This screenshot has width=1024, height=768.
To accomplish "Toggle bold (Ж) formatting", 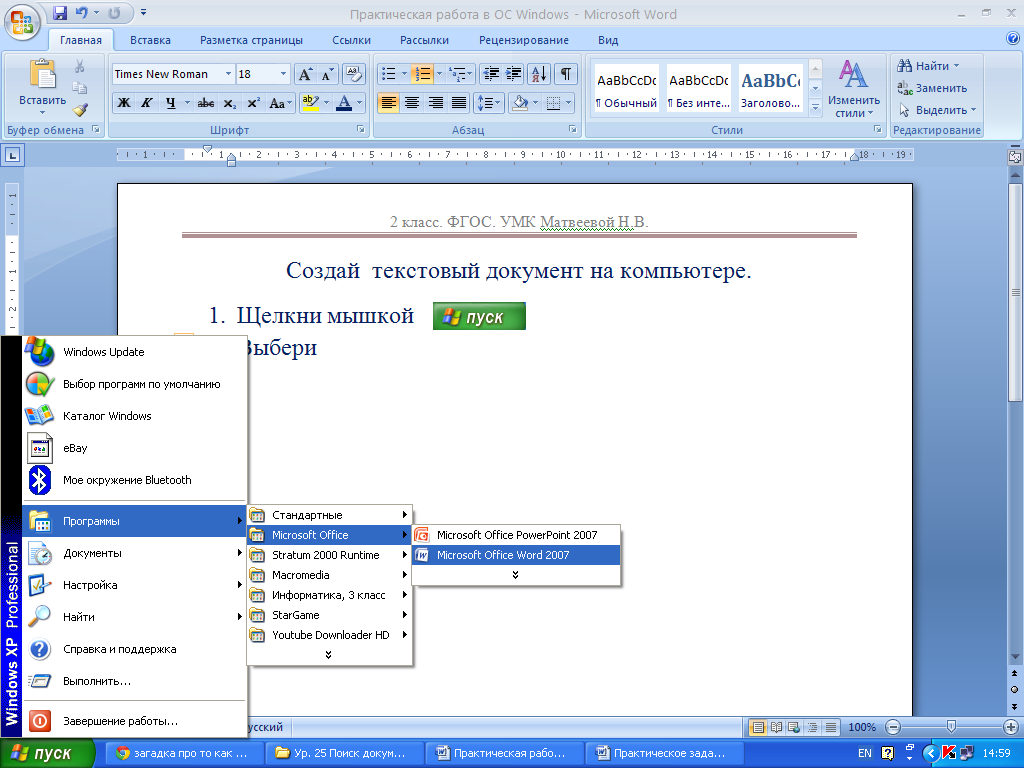I will click(123, 103).
